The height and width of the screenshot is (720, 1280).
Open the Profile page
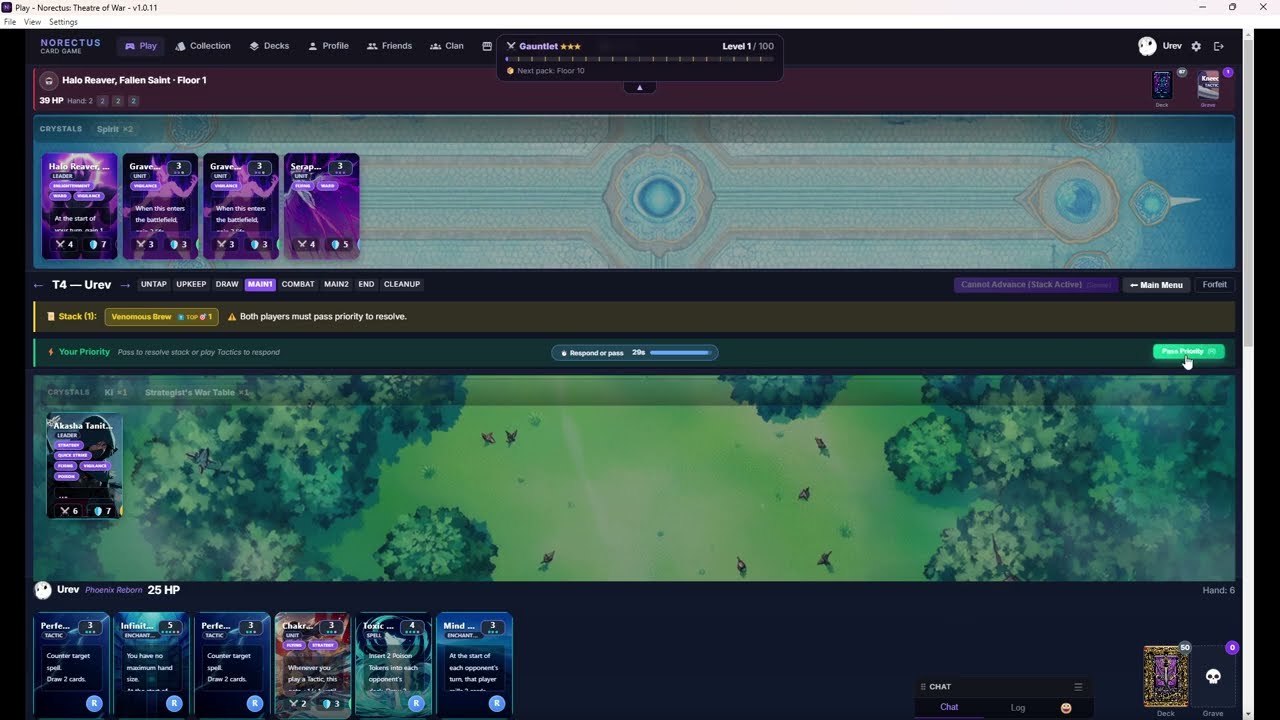point(328,46)
